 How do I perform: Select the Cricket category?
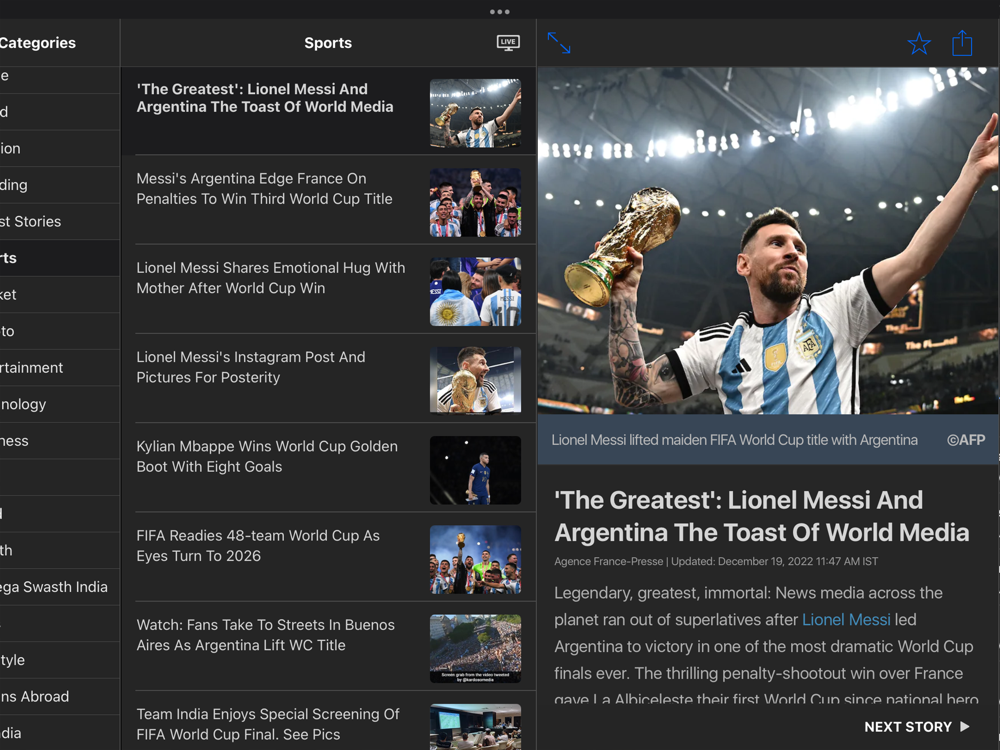point(59,295)
